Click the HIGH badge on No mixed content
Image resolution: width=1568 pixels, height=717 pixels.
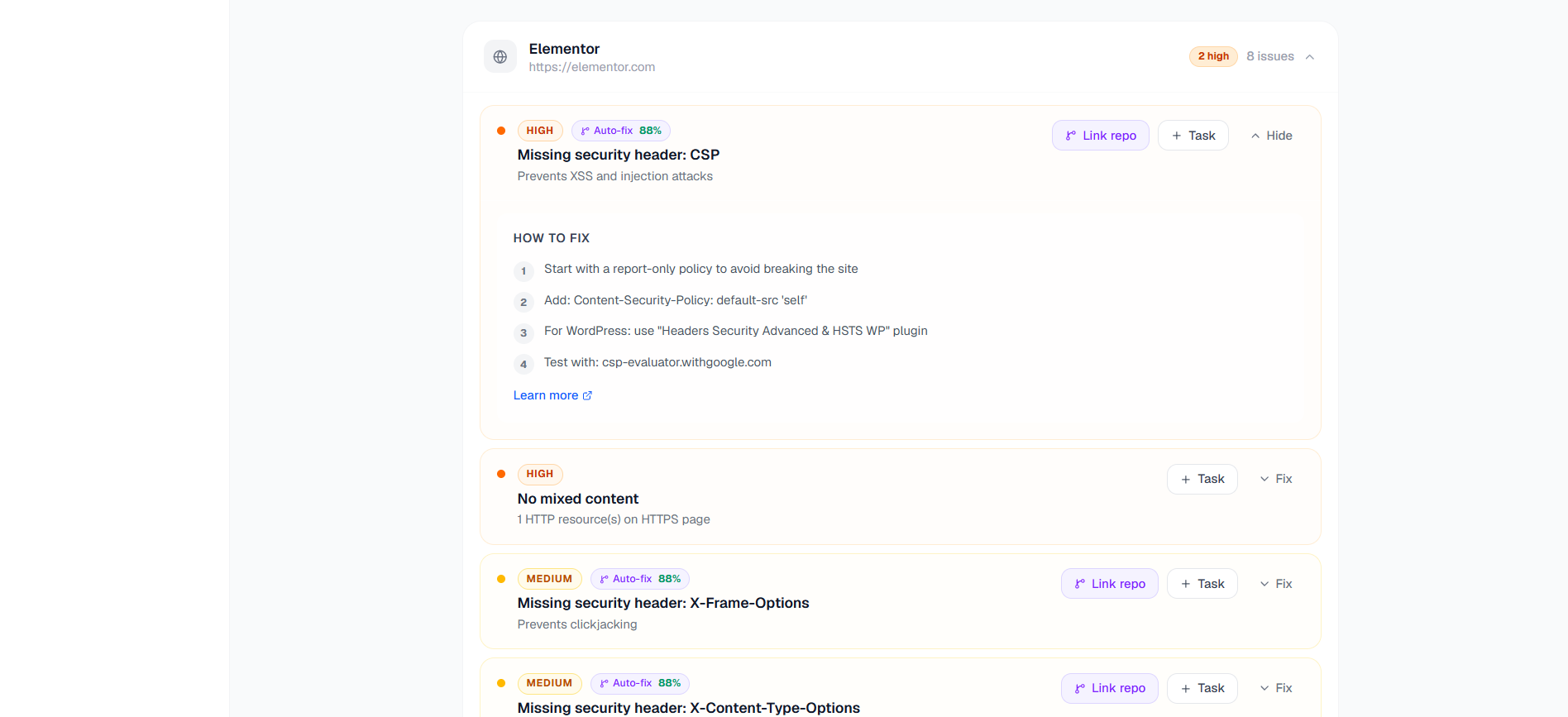tap(540, 474)
